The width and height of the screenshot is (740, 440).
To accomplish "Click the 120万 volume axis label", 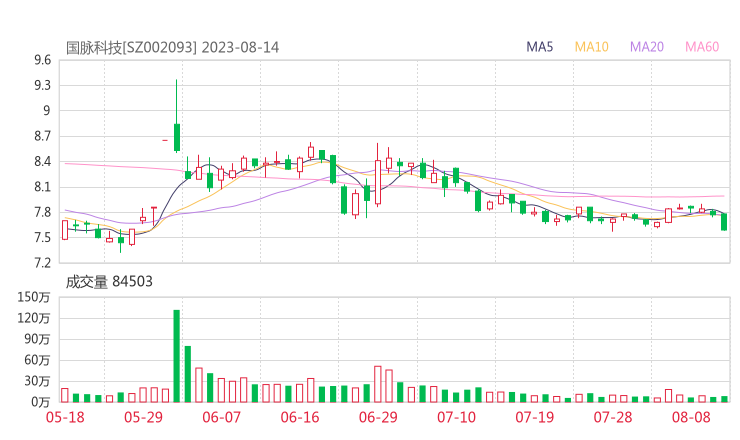I will (34, 318).
